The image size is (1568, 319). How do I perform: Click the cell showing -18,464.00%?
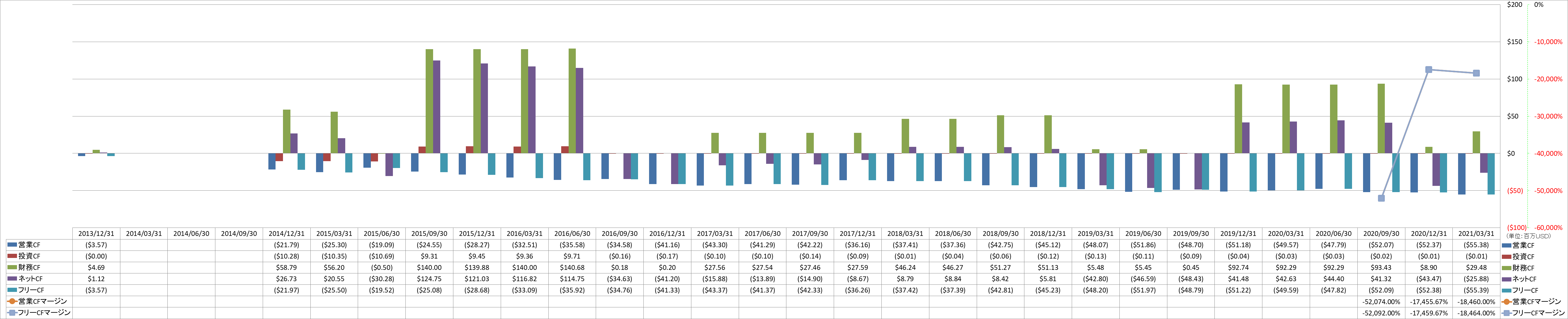[1475, 313]
